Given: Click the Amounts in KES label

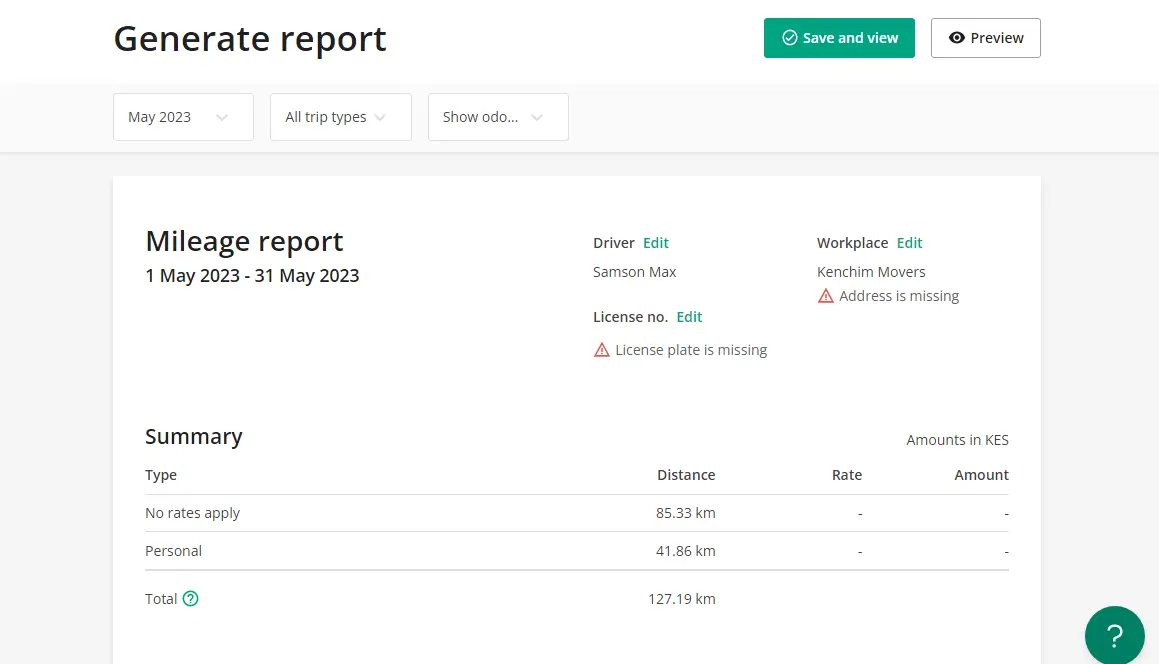Looking at the screenshot, I should 957,440.
